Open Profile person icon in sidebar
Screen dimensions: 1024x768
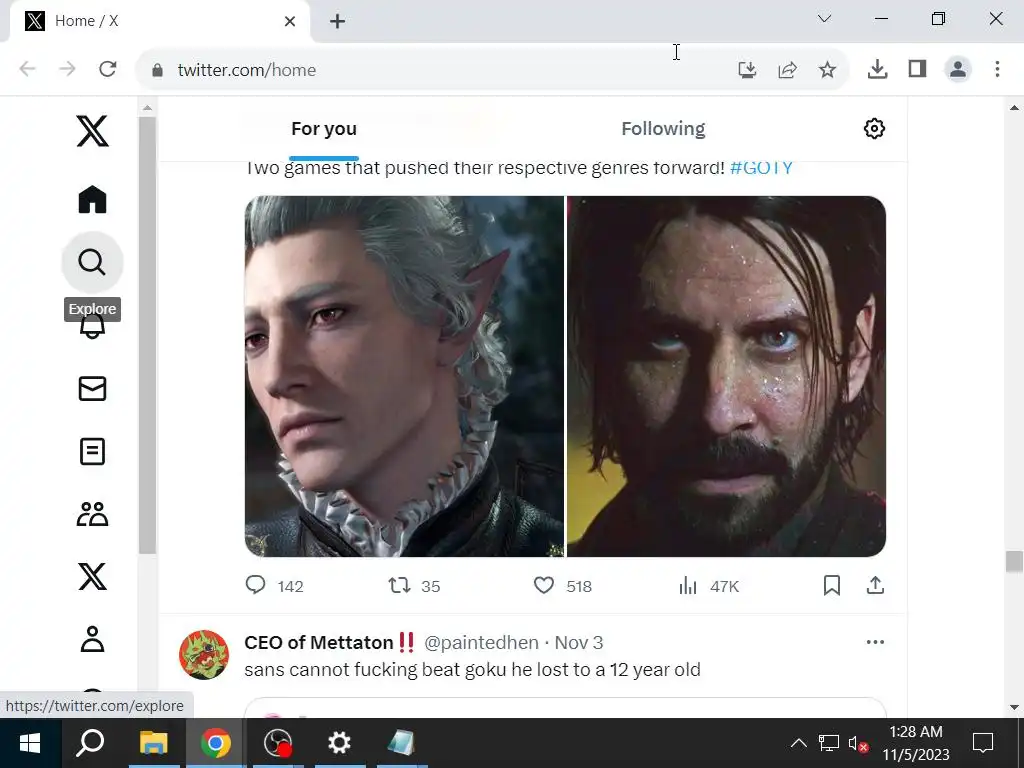click(92, 639)
